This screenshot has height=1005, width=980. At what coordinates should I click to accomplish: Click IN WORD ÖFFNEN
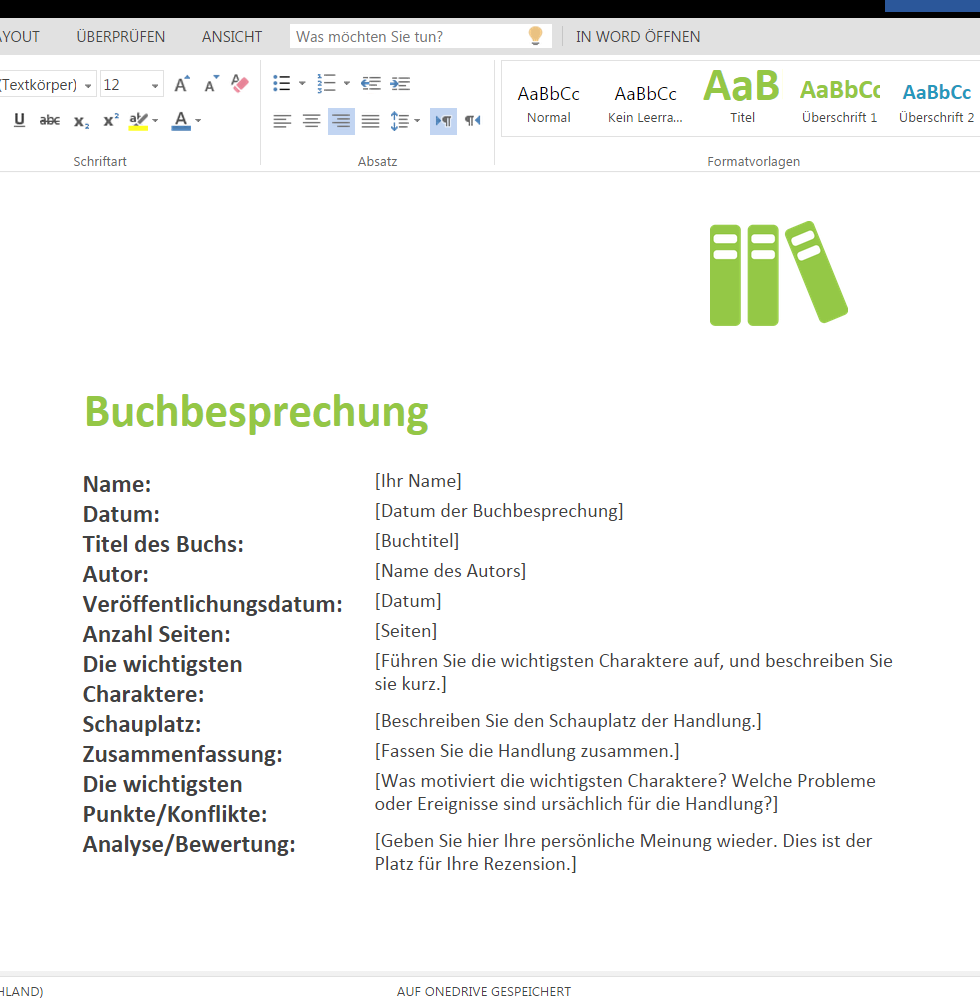pyautogui.click(x=638, y=37)
